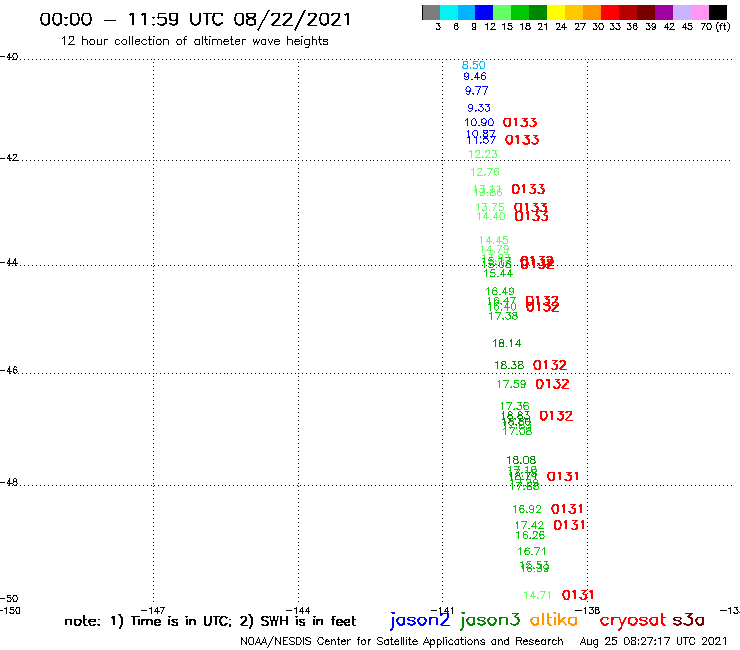
Task: Click the purple swatch in the color scale
Action: 664,12
